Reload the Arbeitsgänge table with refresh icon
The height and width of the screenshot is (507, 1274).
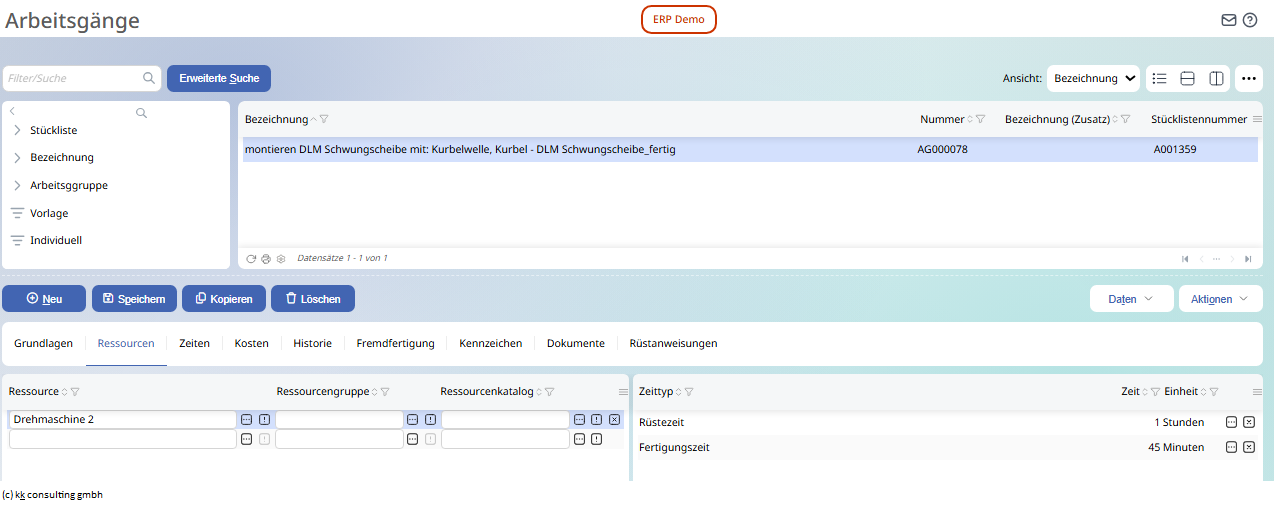251,258
